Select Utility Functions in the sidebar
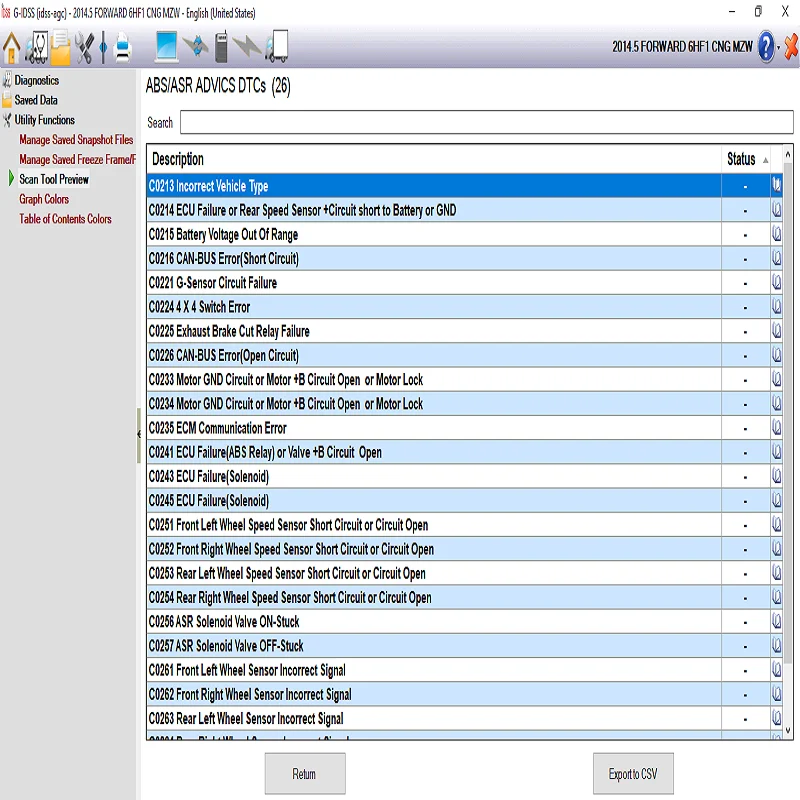This screenshot has height=800, width=800. tap(44, 120)
